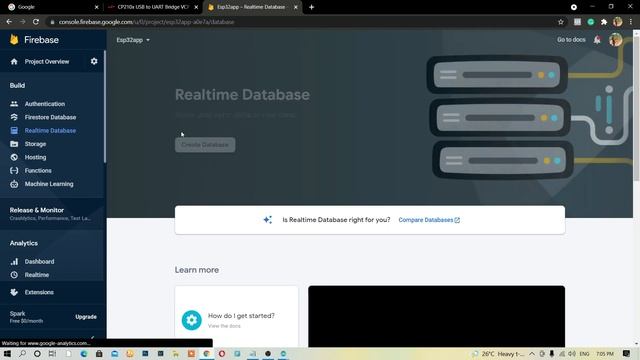The image size is (640, 360).
Task: Click the taskbar clock showing 7:05 PM
Action: [x=604, y=354]
